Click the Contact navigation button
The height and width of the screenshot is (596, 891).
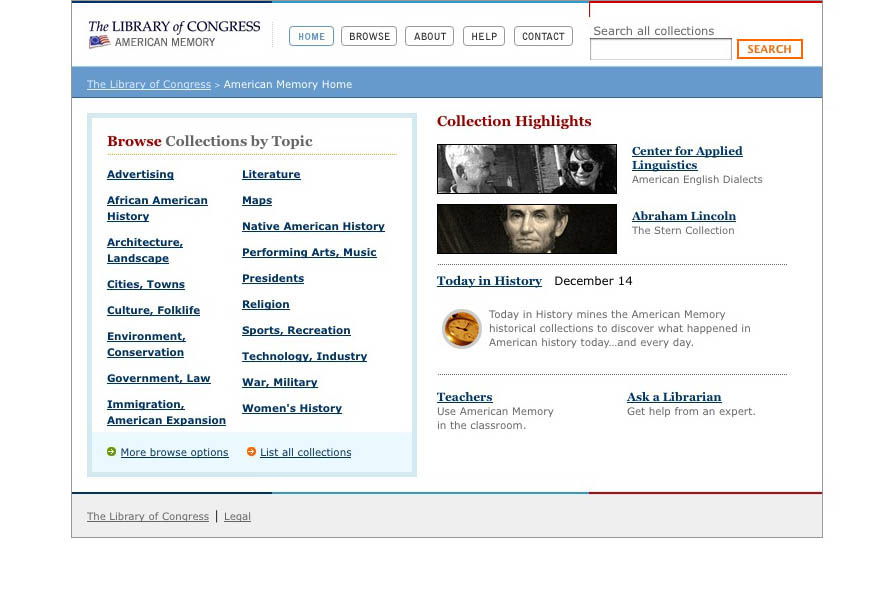[543, 37]
